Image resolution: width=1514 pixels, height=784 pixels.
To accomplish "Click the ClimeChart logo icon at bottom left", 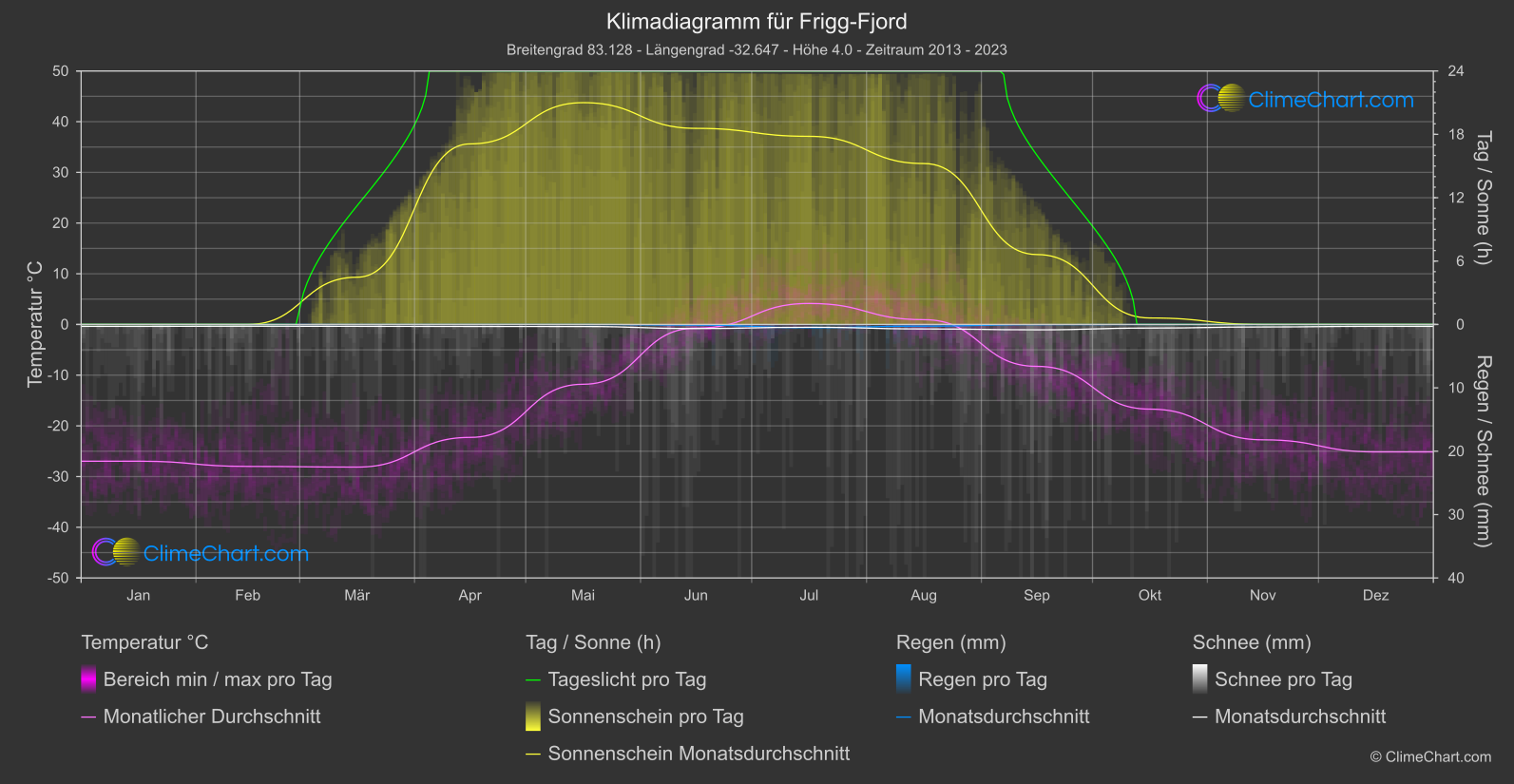I will [x=116, y=552].
